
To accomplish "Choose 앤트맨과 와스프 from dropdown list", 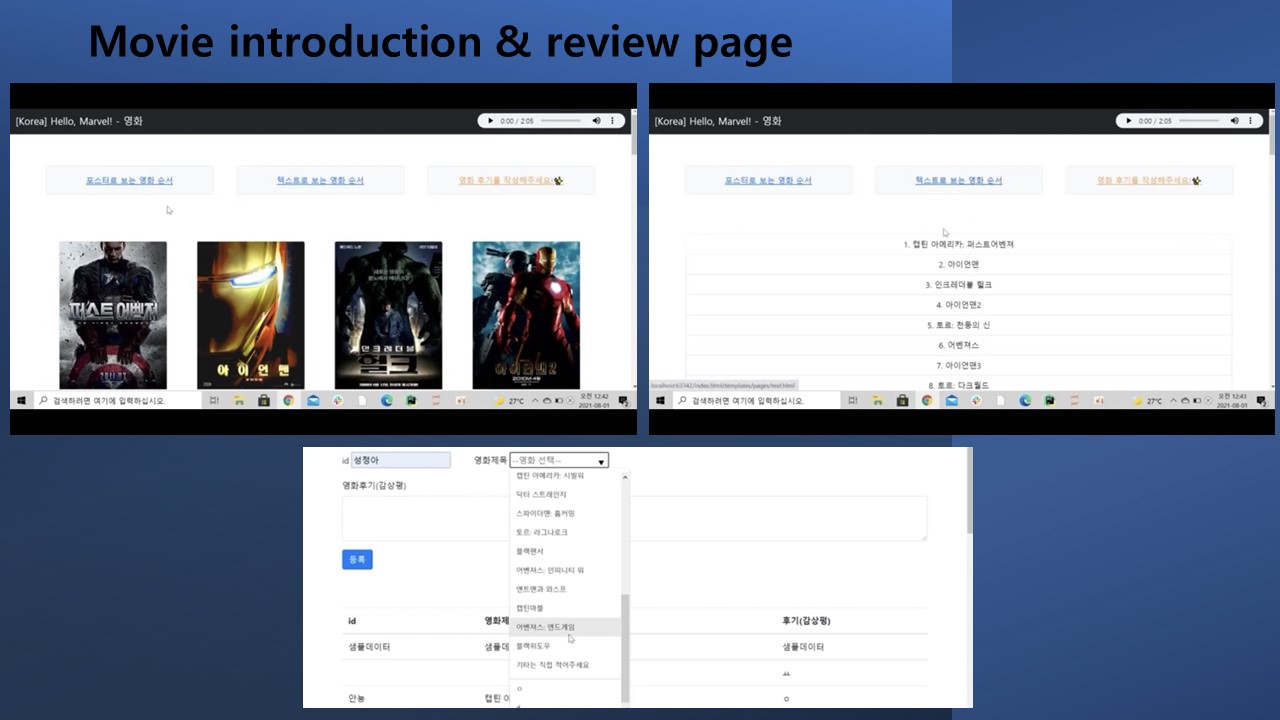I will point(565,589).
